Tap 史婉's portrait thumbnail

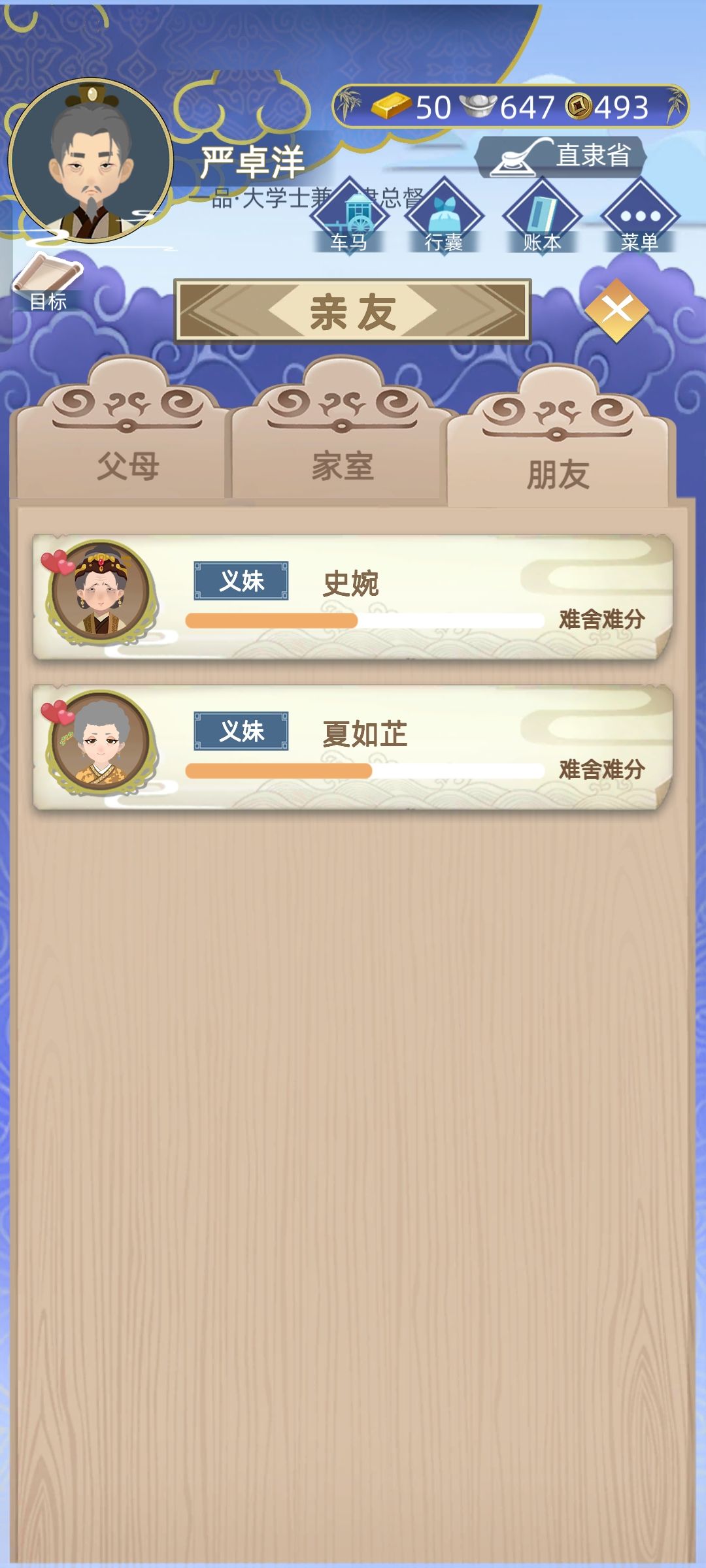tap(100, 593)
